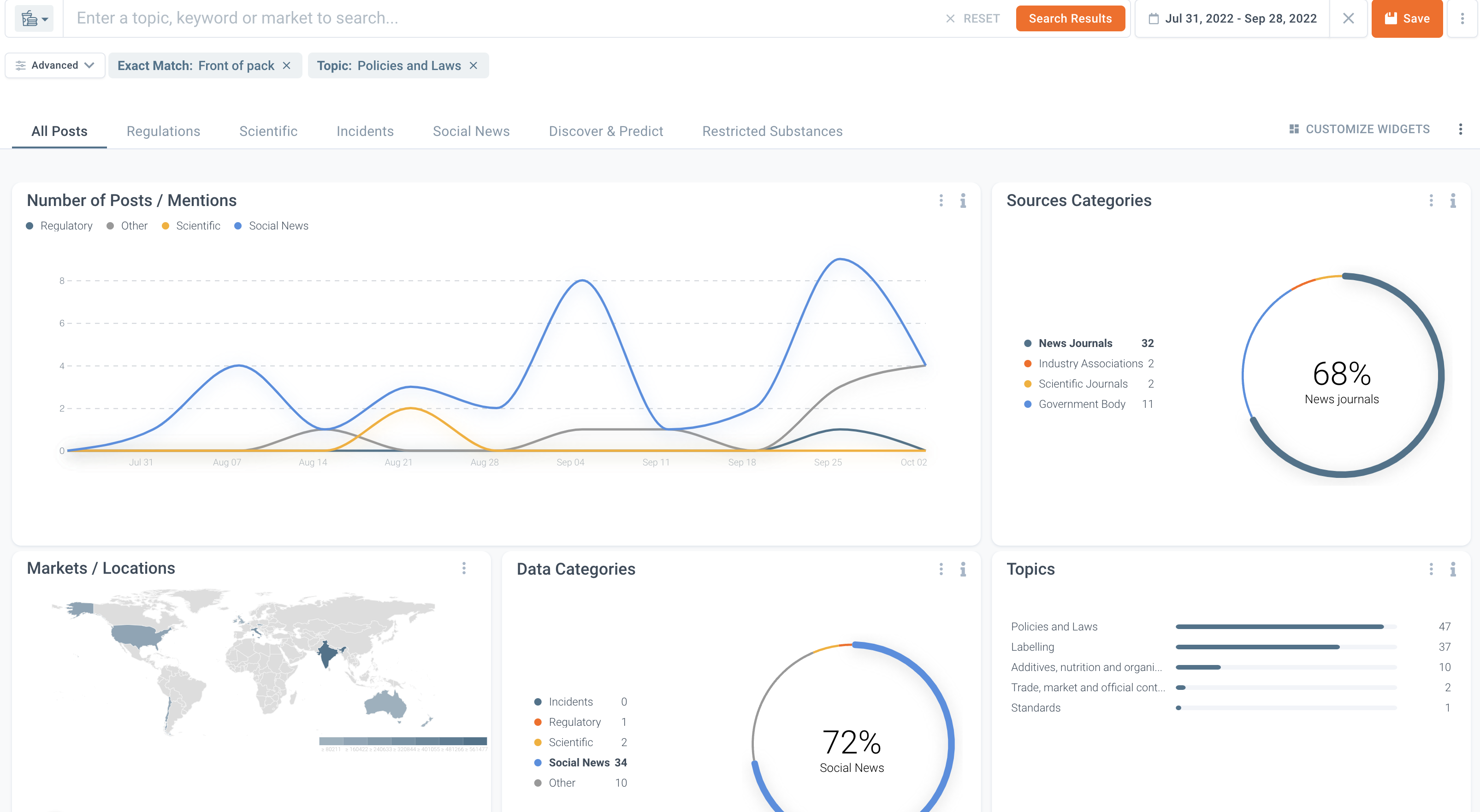Open Topics widget options menu
The height and width of the screenshot is (812, 1480).
(x=1431, y=569)
